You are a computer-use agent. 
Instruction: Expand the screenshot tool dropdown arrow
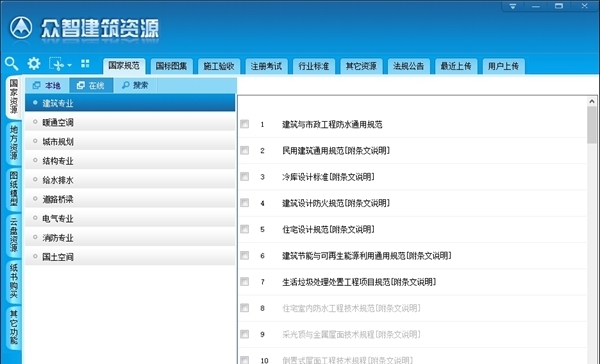click(69, 65)
